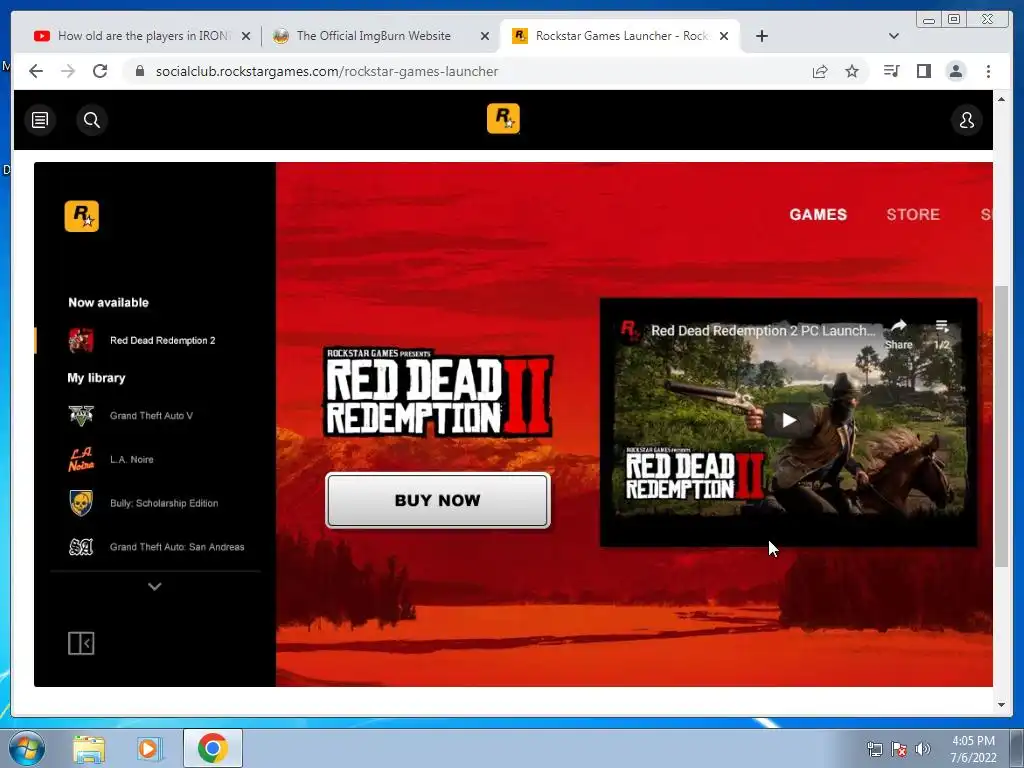Image resolution: width=1024 pixels, height=768 pixels.
Task: View site info via the padlock icon
Action: 139,71
